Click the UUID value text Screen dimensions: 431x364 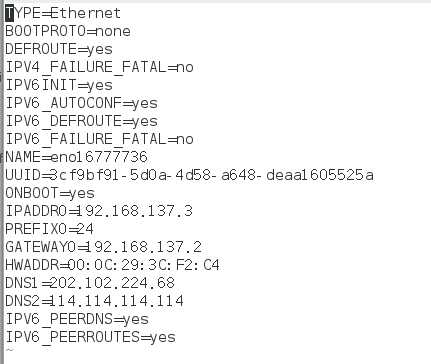pos(212,175)
